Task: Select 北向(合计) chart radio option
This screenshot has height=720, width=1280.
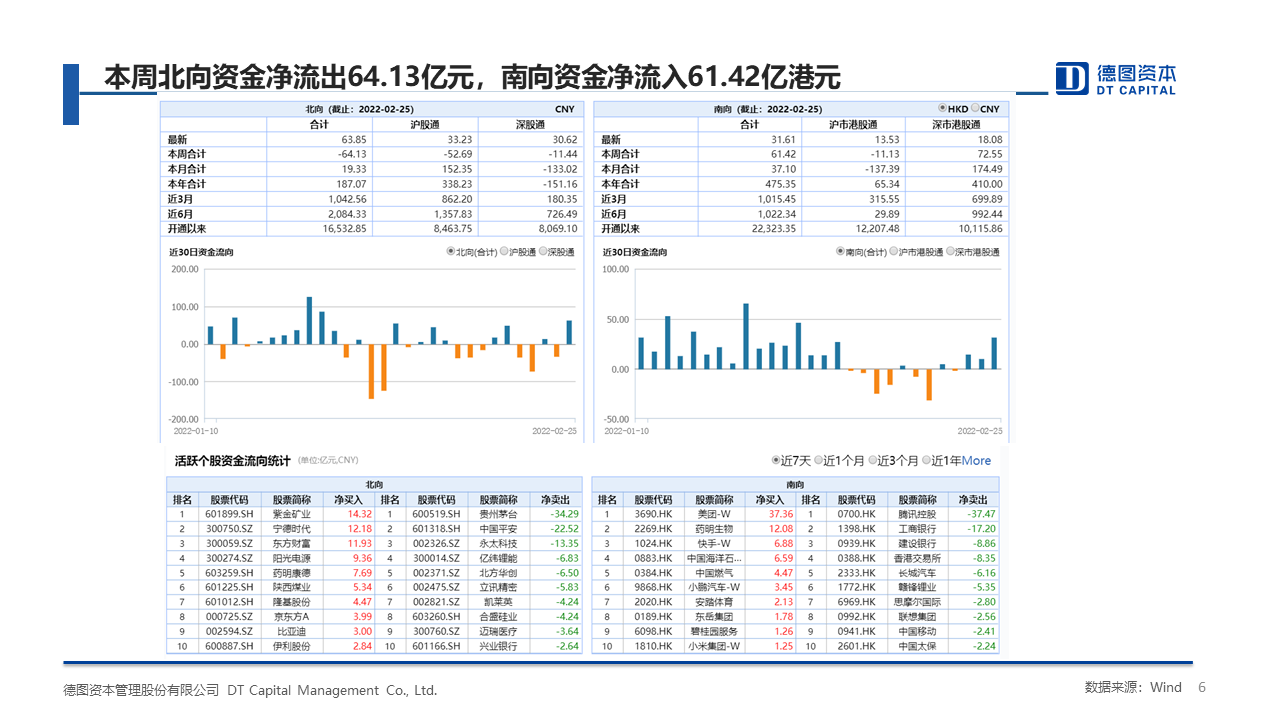Action: click(x=451, y=252)
